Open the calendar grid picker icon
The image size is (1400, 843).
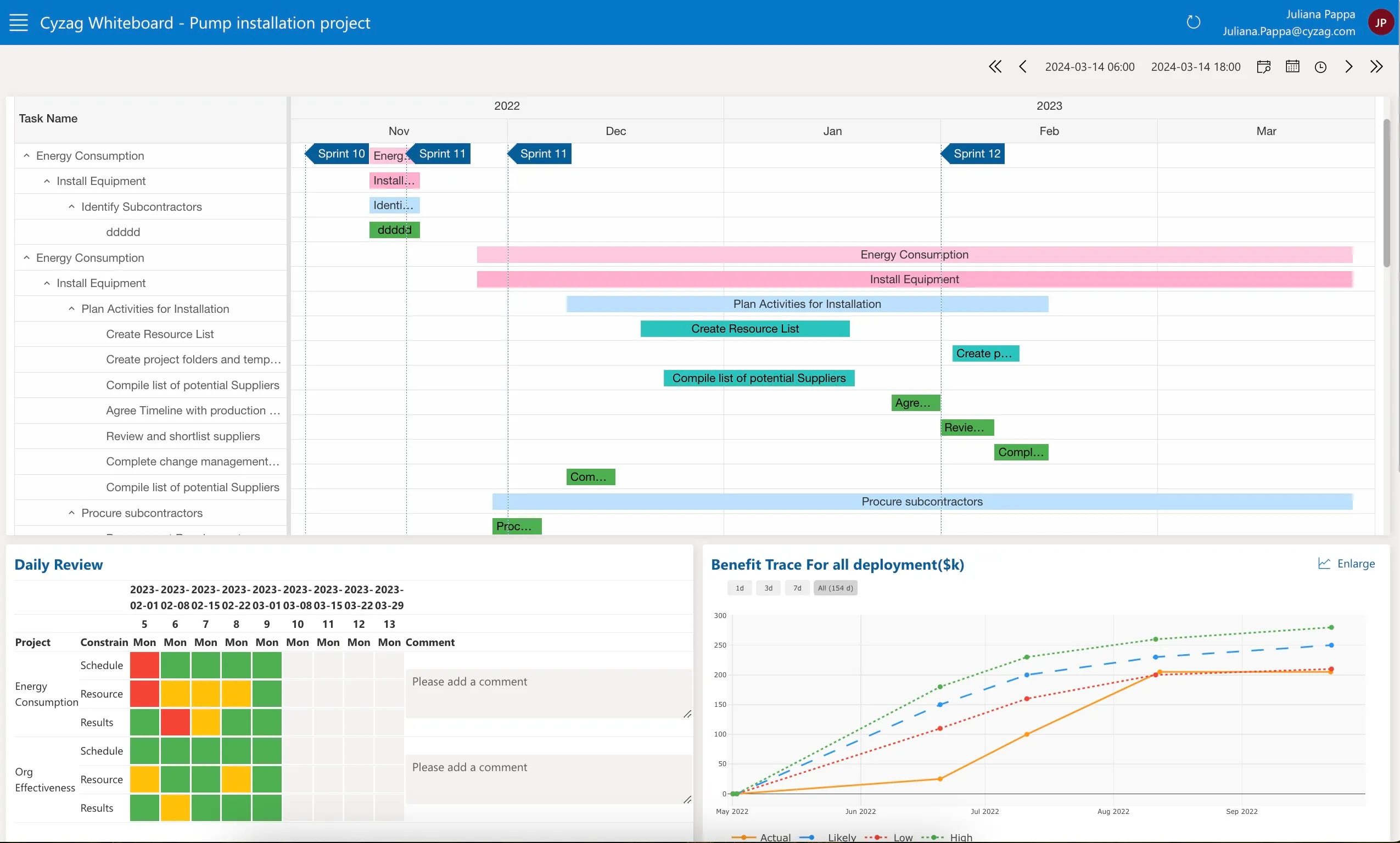point(1292,67)
